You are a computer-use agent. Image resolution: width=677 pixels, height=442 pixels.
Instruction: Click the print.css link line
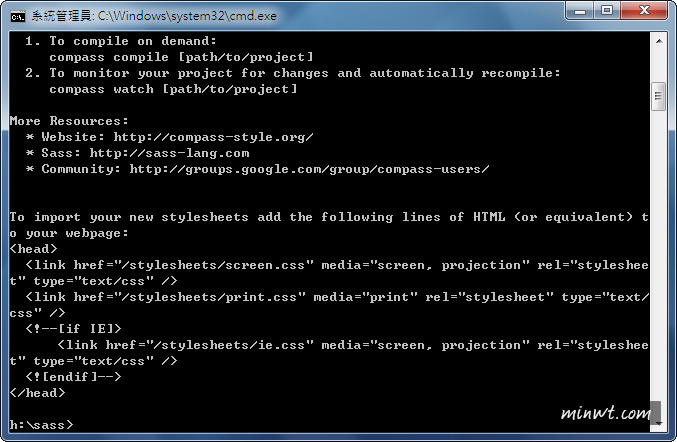coord(329,305)
